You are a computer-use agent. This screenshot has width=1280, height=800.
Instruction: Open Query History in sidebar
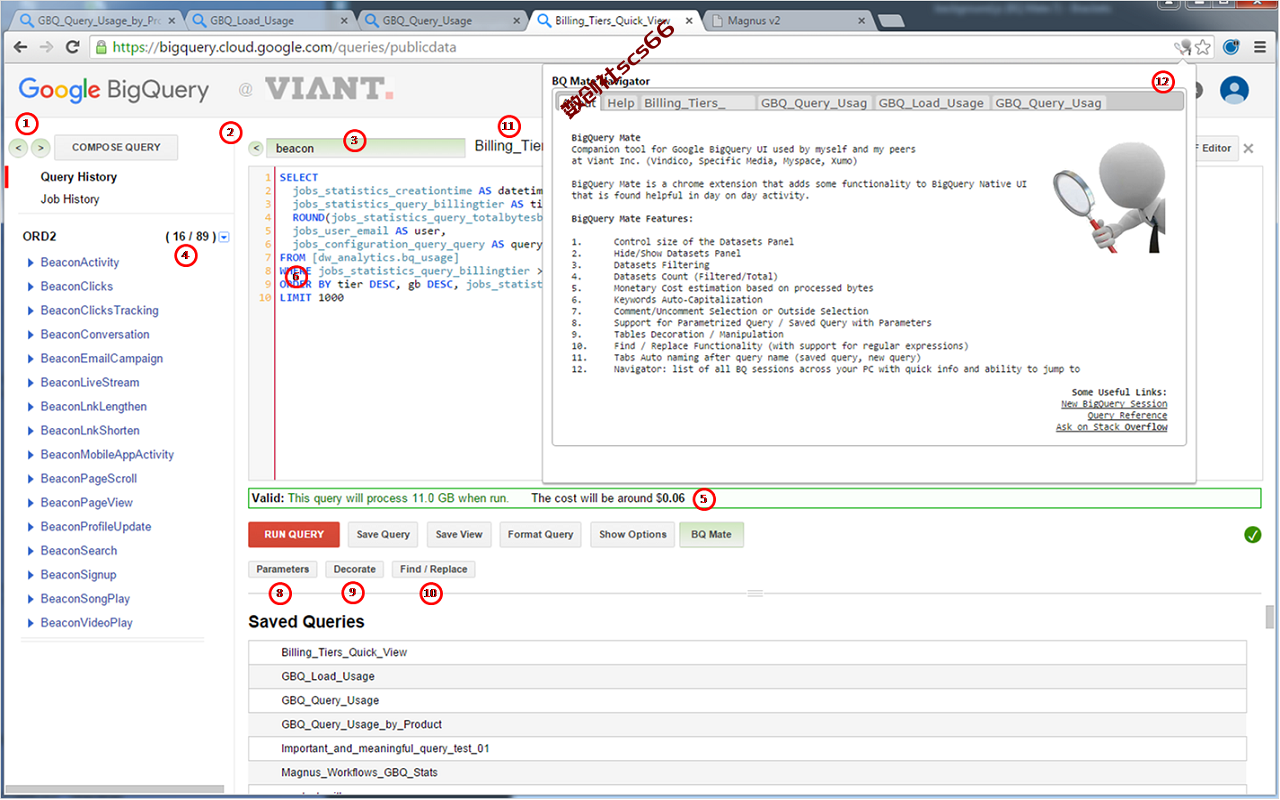click(x=79, y=177)
